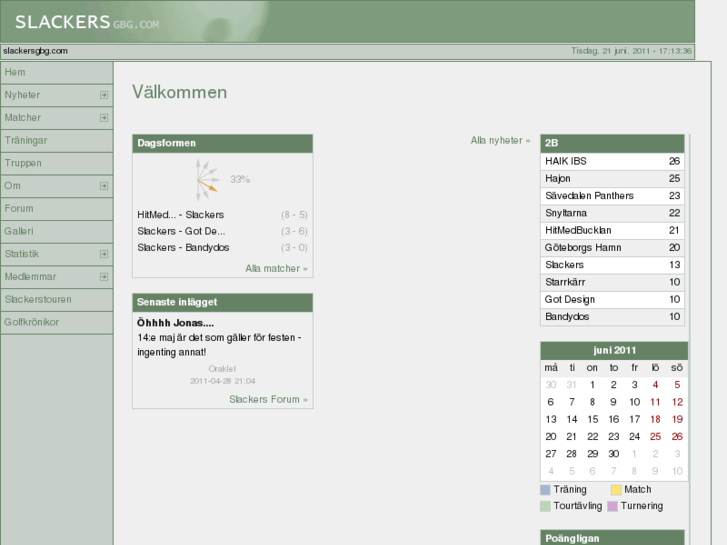The width and height of the screenshot is (727, 545).
Task: Open the Slackerstouren menu item
Action: 57,300
